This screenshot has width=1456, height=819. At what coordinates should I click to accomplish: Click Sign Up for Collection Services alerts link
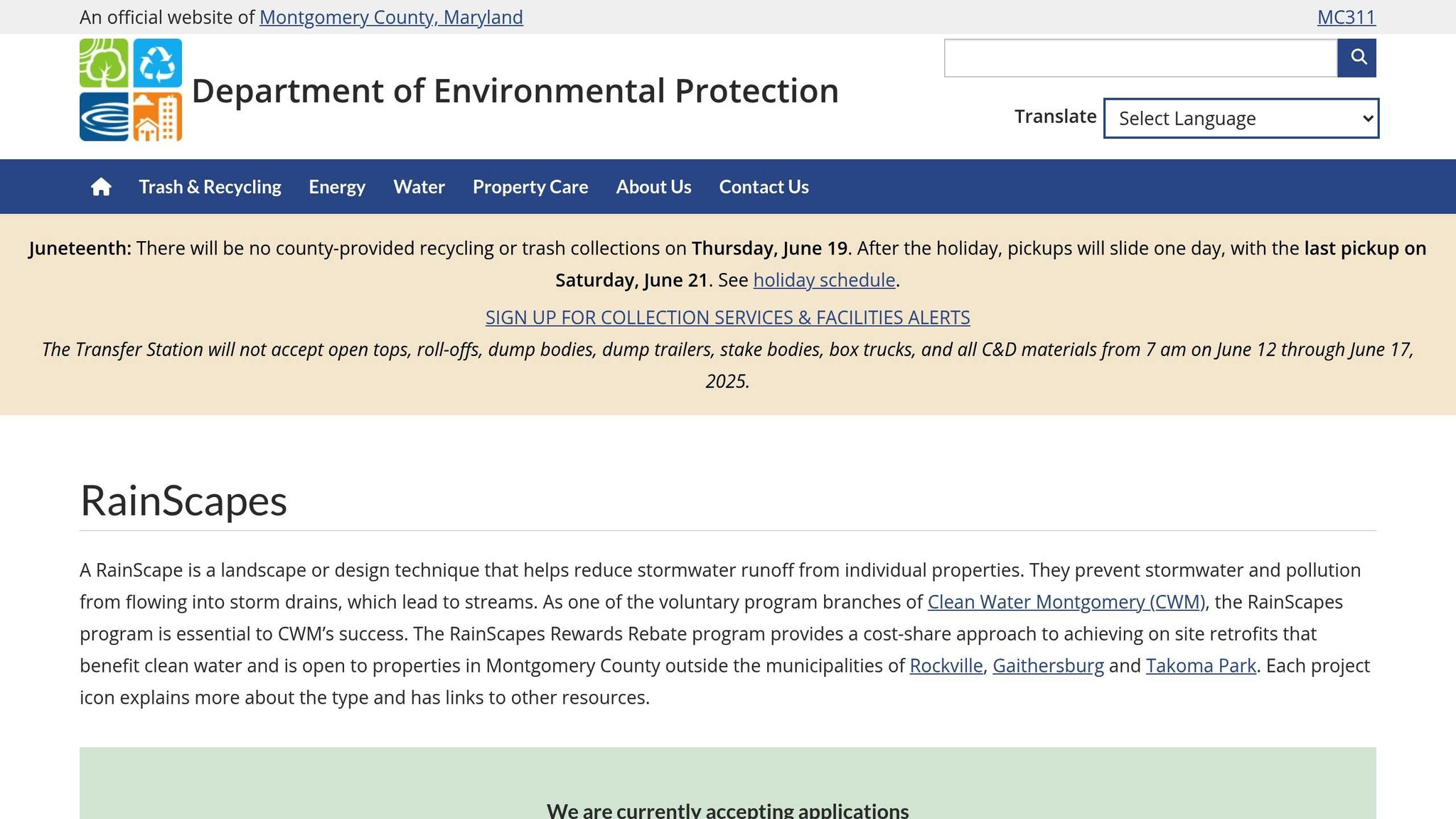(x=727, y=317)
